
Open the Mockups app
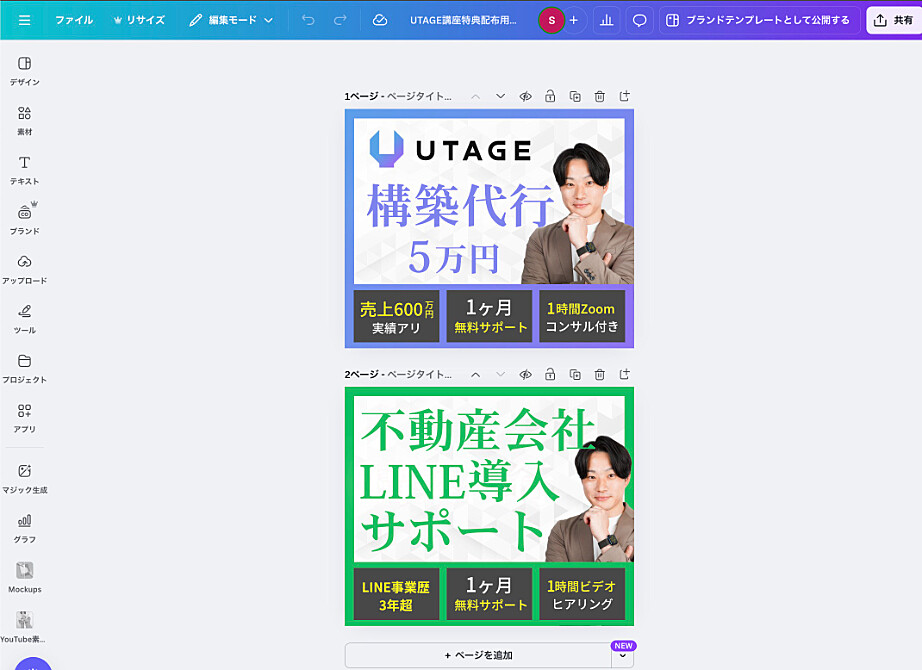[25, 578]
